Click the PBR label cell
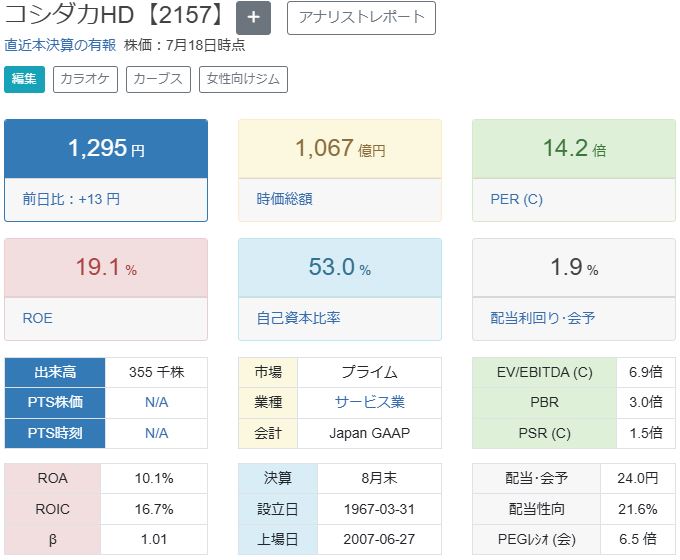Image resolution: width=680 pixels, height=560 pixels. click(545, 403)
